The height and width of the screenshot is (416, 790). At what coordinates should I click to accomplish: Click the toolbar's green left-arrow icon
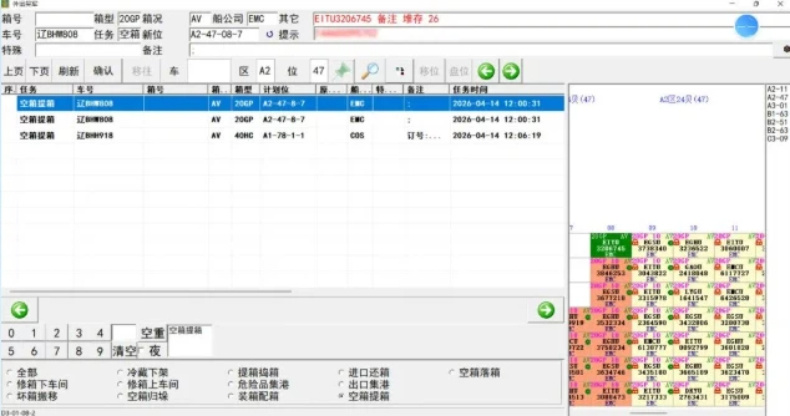(x=486, y=71)
